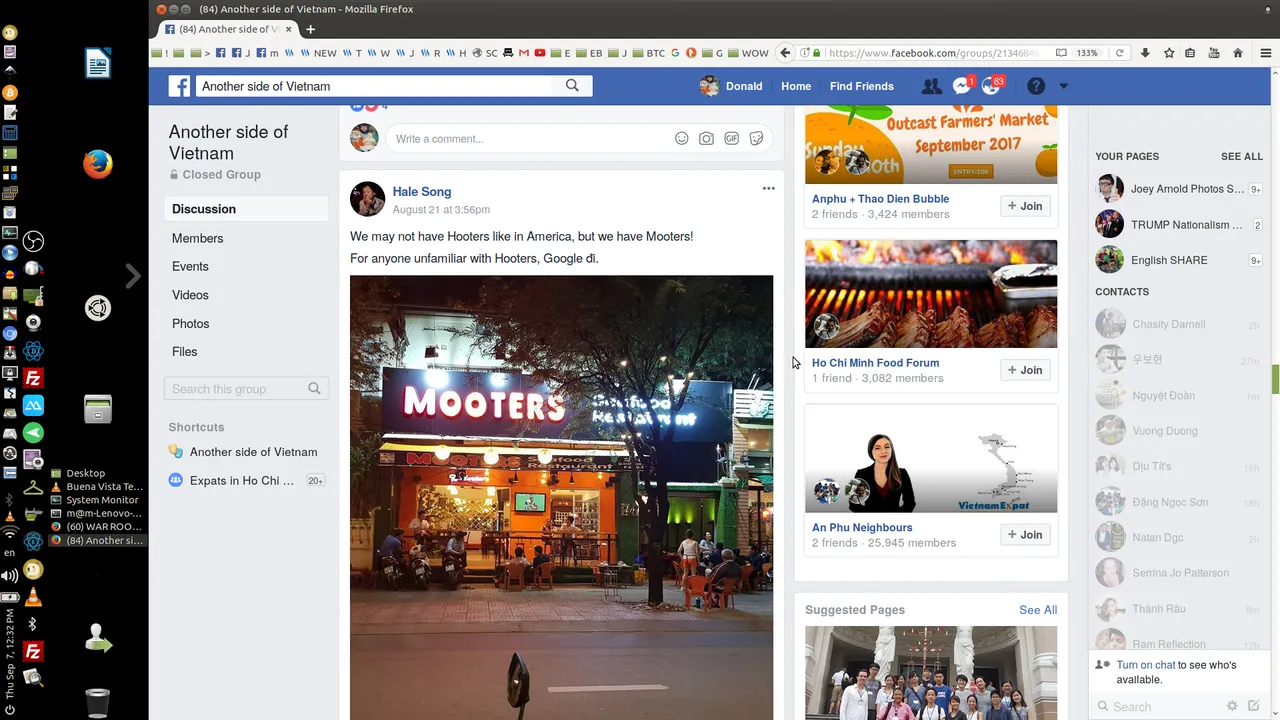The height and width of the screenshot is (720, 1280).
Task: Click the Mooters restaurant photo
Action: click(x=561, y=497)
